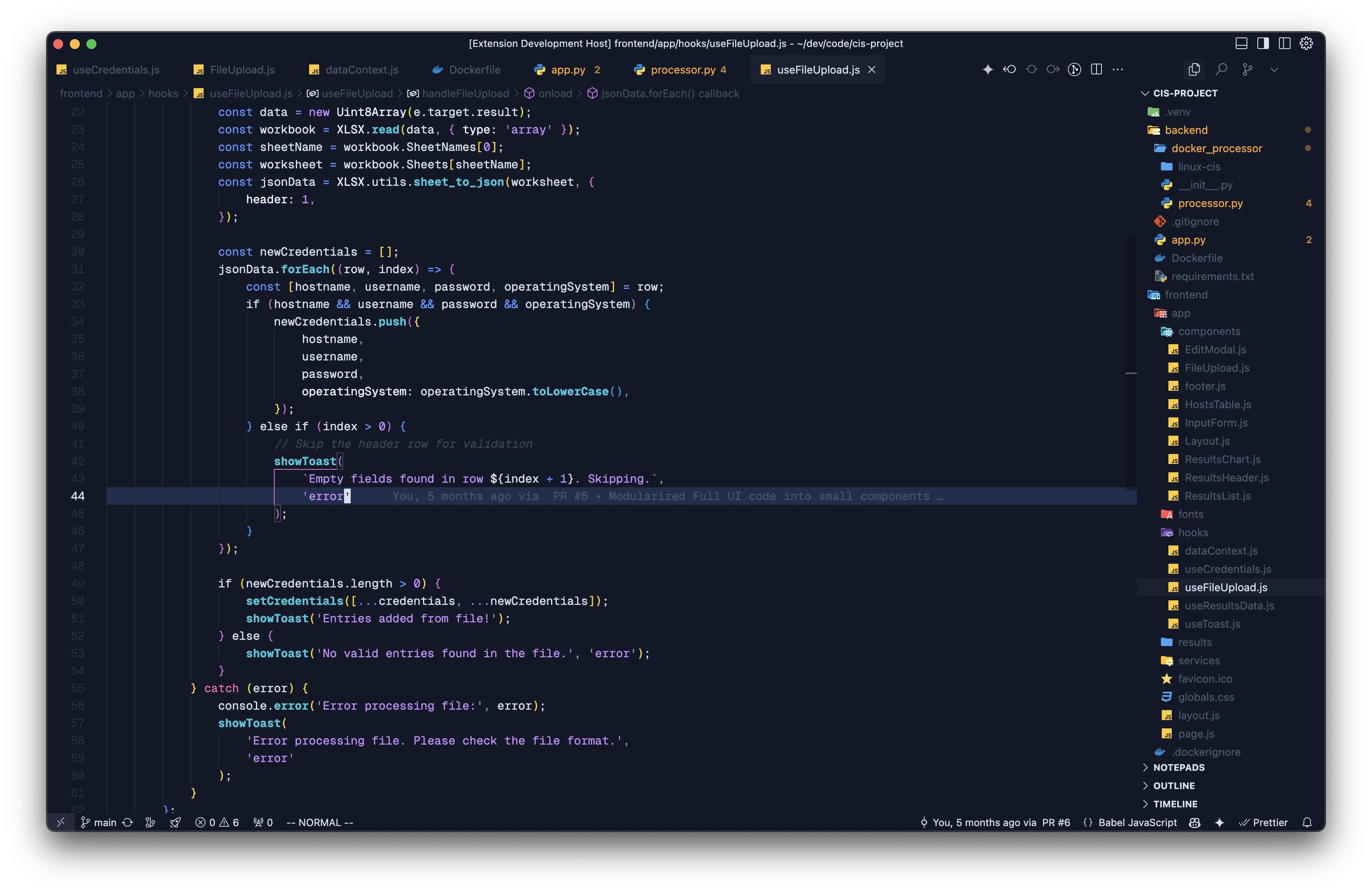Screen dimensions: 1372x893
Task: Toggle primary side bar layout button
Action: click(1263, 43)
